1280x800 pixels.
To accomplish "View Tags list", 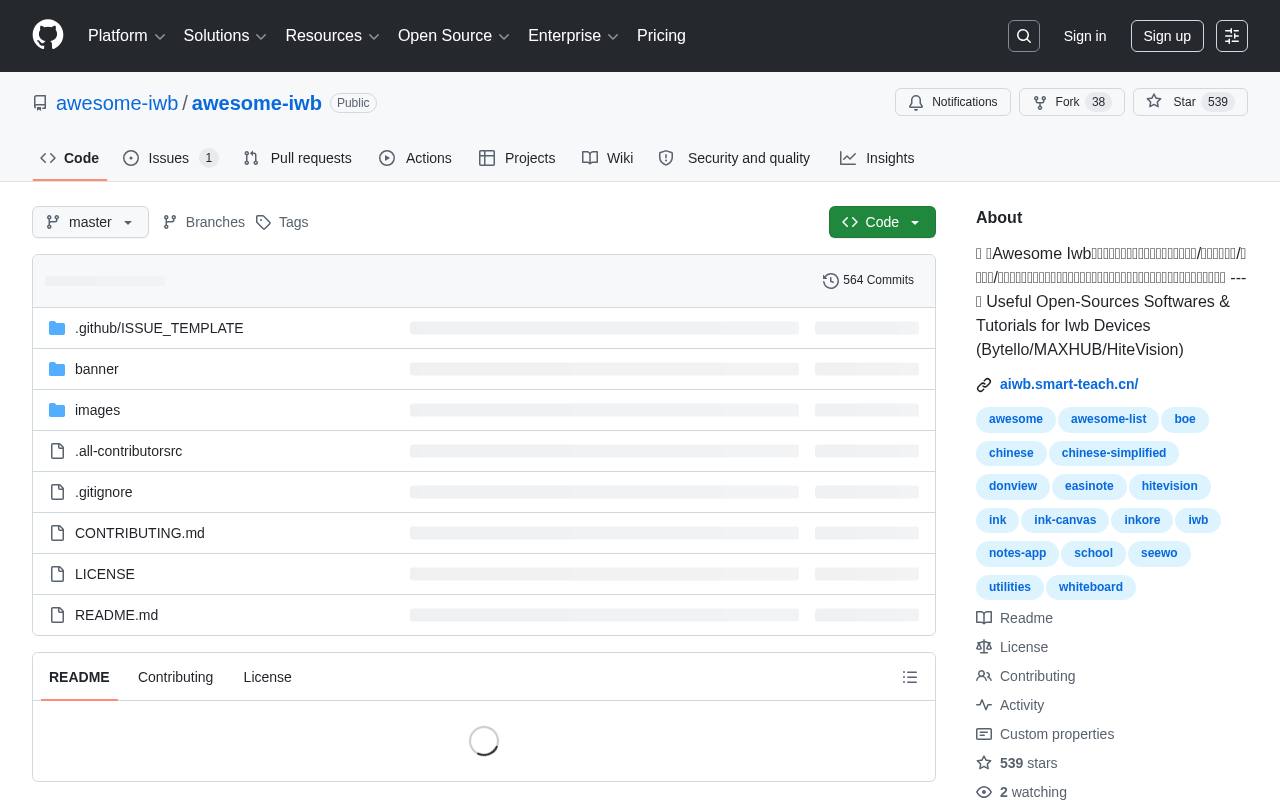I will coord(282,222).
